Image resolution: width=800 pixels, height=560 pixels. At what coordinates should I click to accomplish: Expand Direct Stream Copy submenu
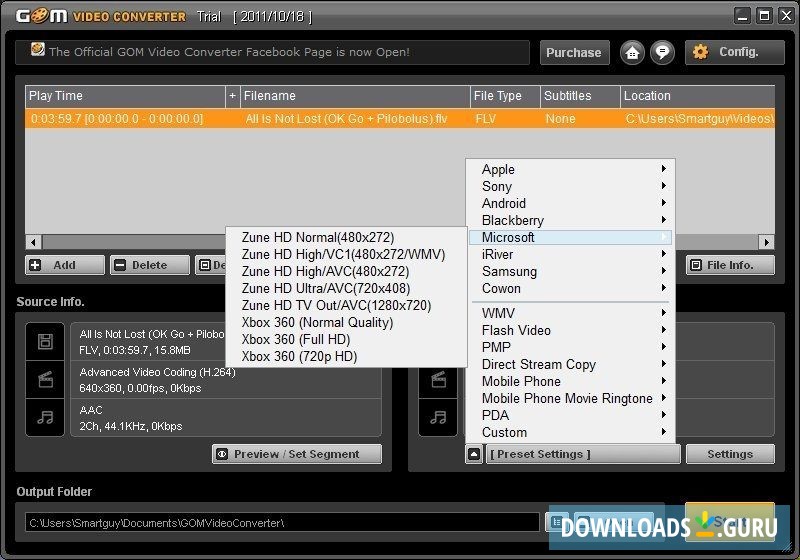(570, 365)
